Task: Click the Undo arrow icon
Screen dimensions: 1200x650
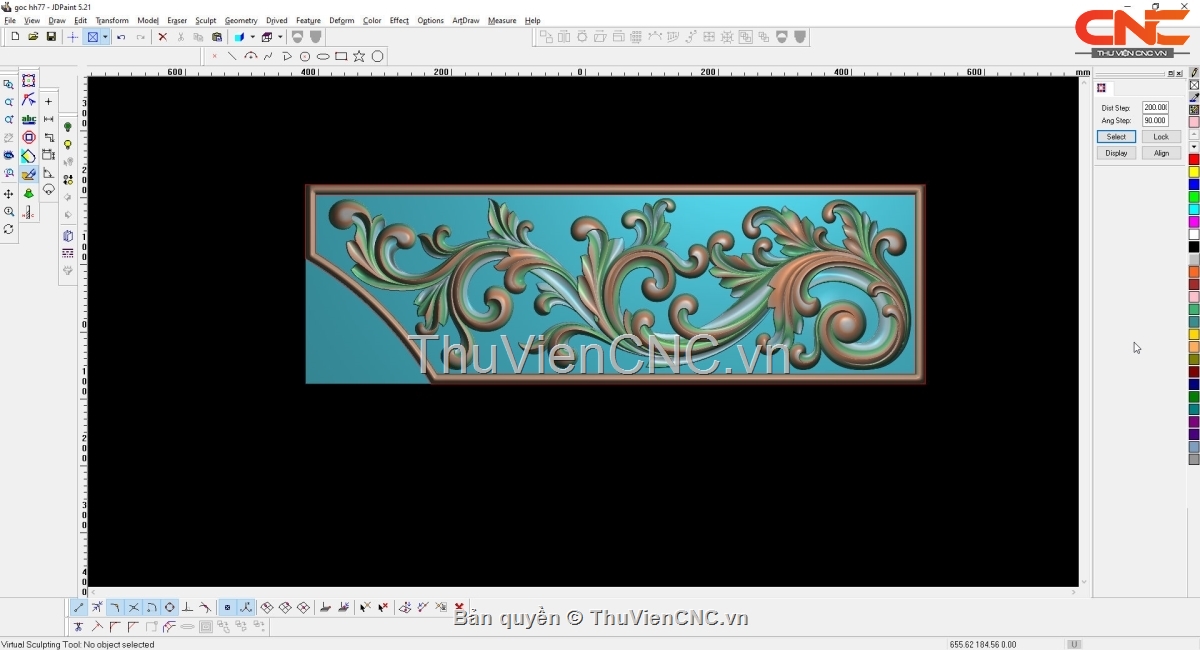Action: pos(121,37)
